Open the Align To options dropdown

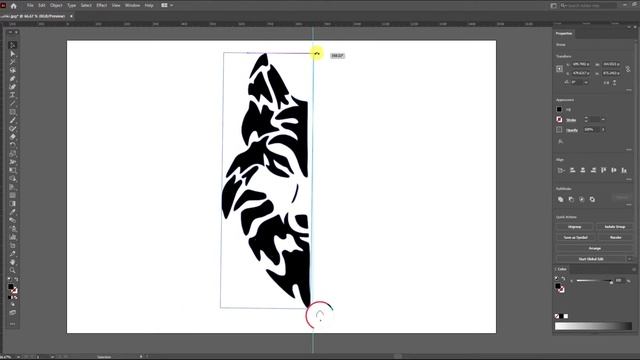(560, 170)
